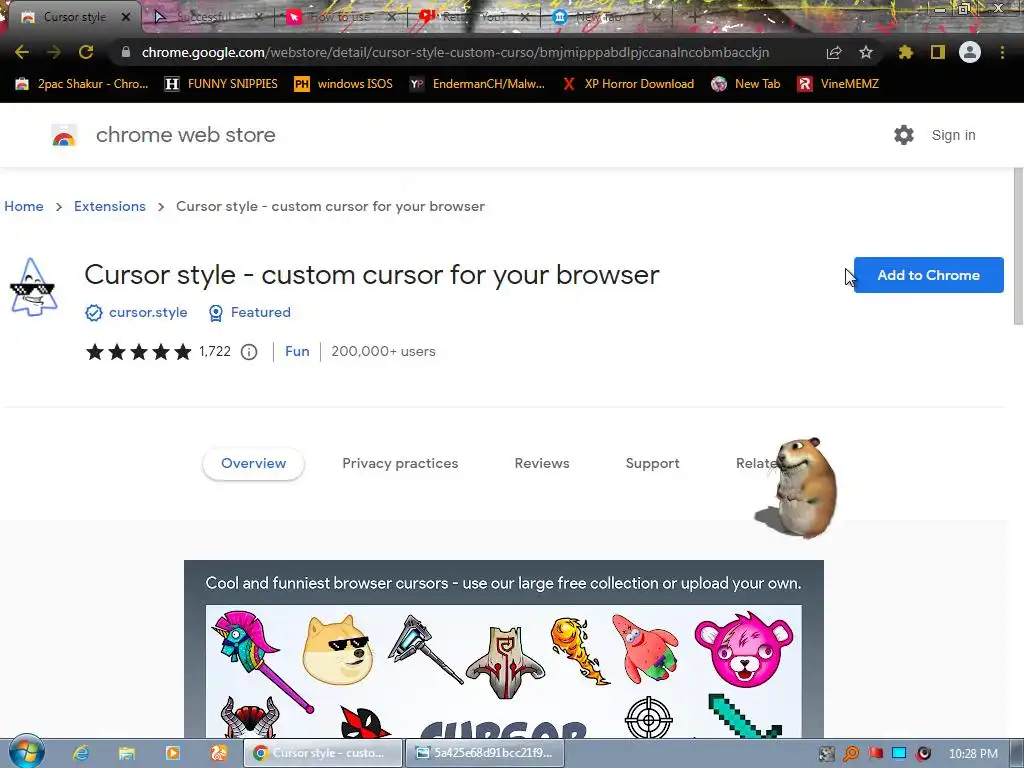Click the padlock site info icon
1024x768 pixels.
pos(126,52)
